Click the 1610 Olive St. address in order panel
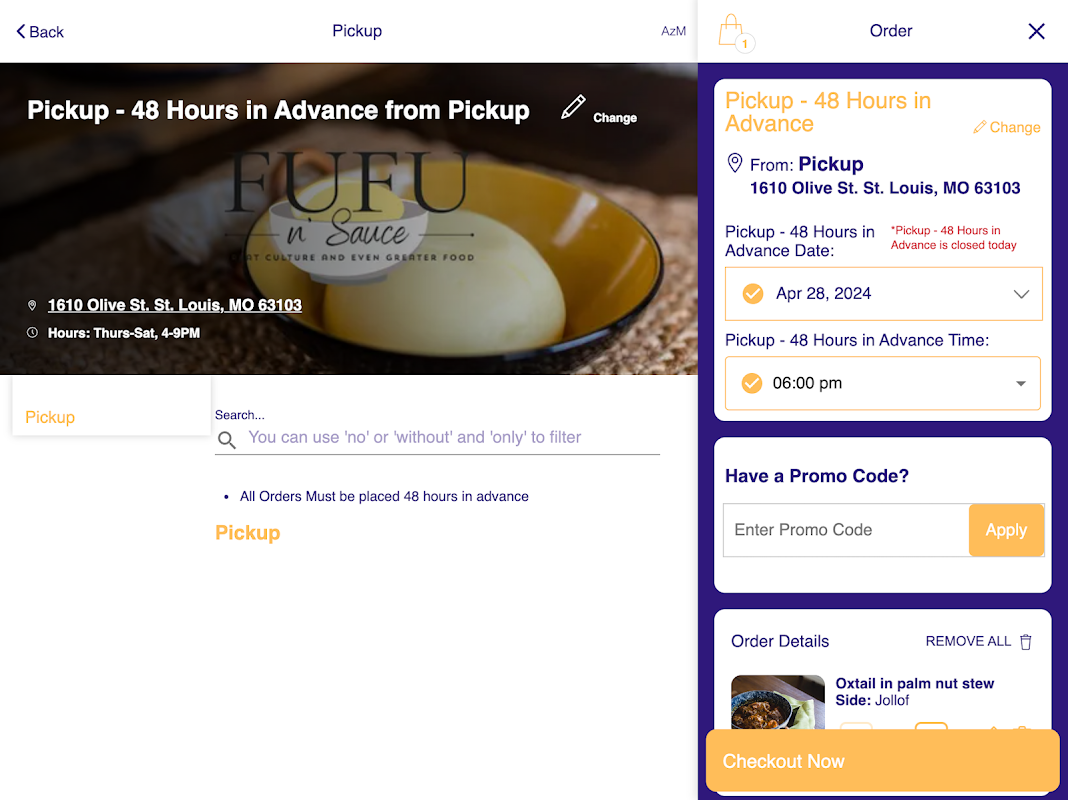The height and width of the screenshot is (800, 1068). tap(885, 189)
